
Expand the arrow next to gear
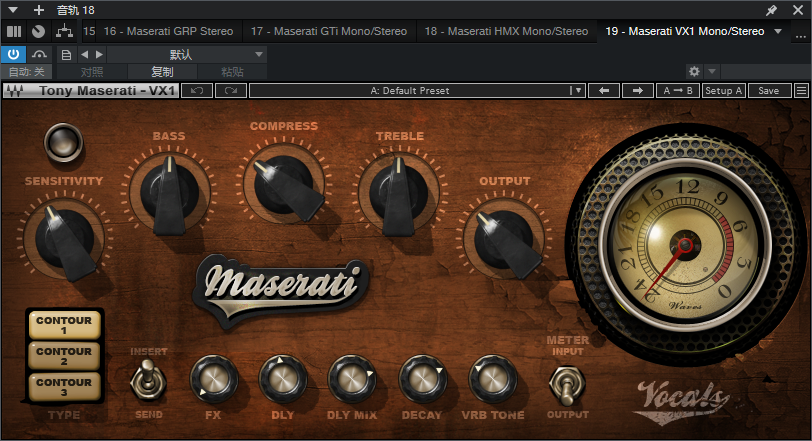coord(712,71)
